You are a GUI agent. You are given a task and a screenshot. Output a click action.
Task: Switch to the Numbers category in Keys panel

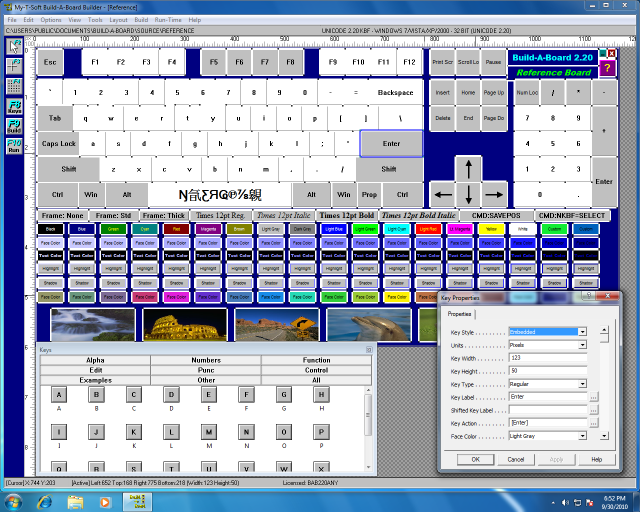[x=206, y=360]
